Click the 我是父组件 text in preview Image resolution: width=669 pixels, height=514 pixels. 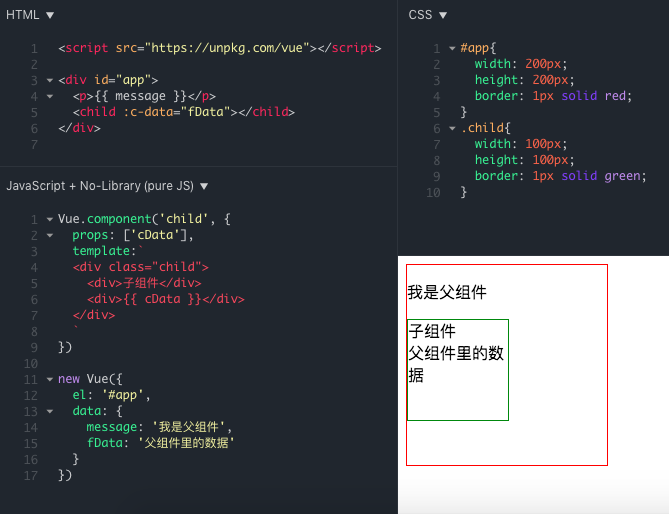[x=447, y=292]
